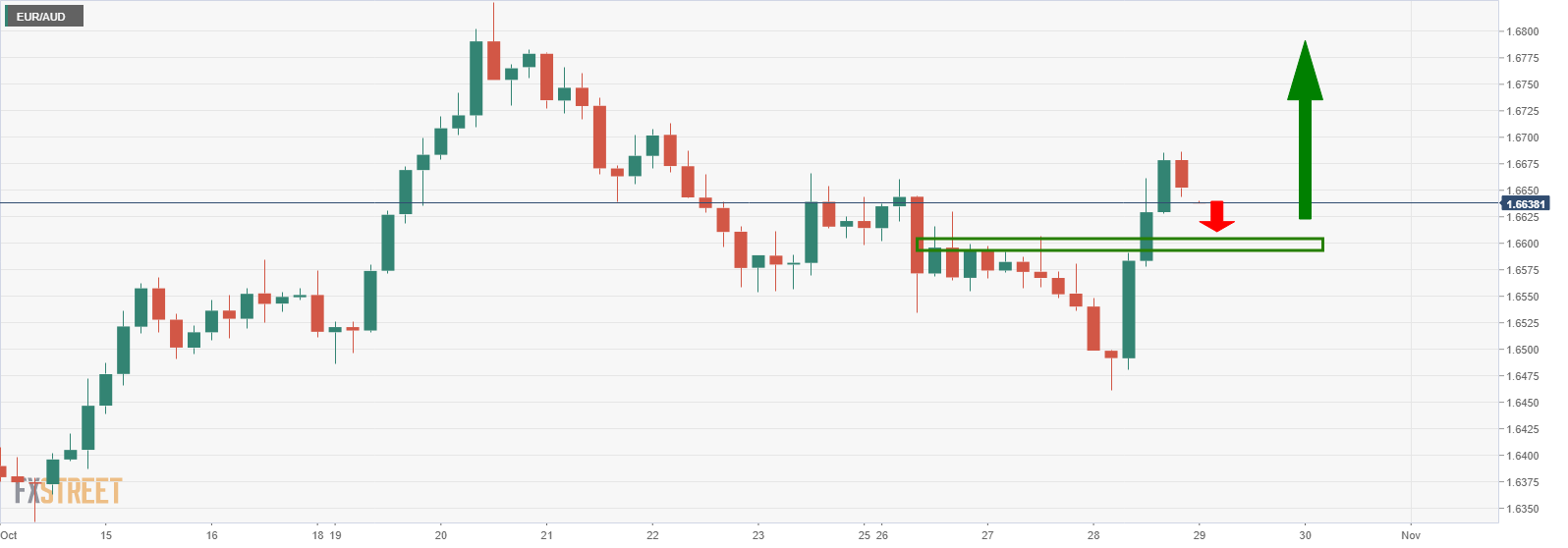The image size is (1568, 548).
Task: Click the 1.6725 price axis label
Action: point(1523,112)
